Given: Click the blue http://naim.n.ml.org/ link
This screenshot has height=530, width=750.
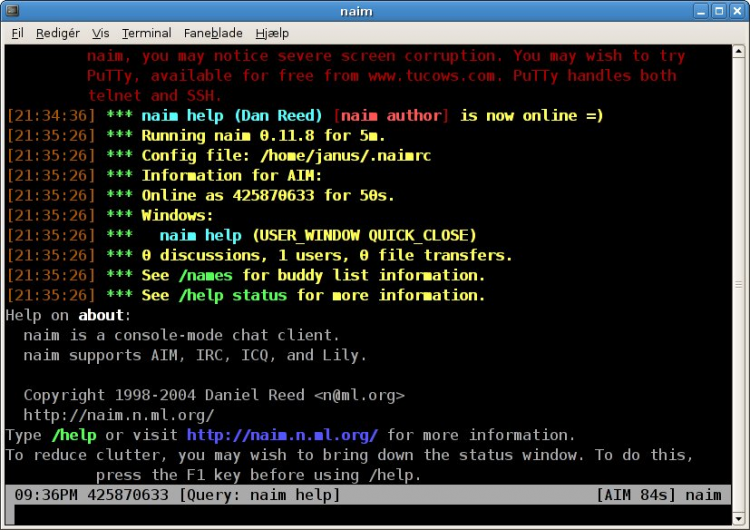Looking at the screenshot, I should pyautogui.click(x=282, y=435).
